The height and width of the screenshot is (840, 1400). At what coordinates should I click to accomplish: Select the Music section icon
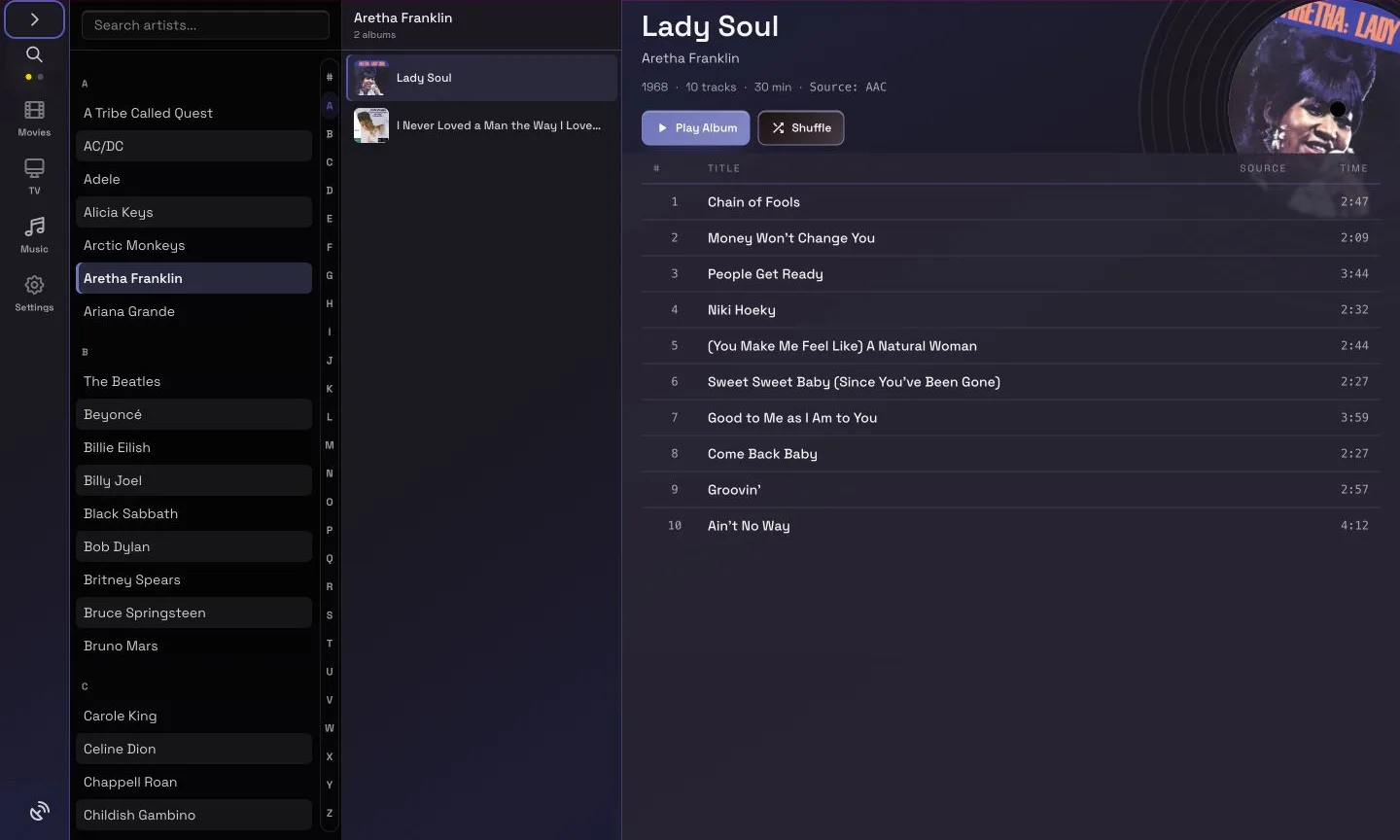click(x=34, y=235)
